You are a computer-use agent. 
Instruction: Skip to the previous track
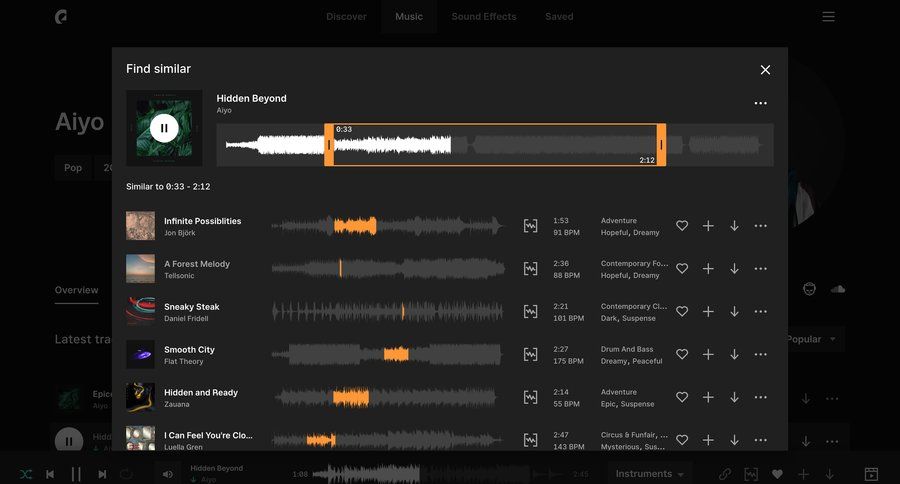[51, 474]
